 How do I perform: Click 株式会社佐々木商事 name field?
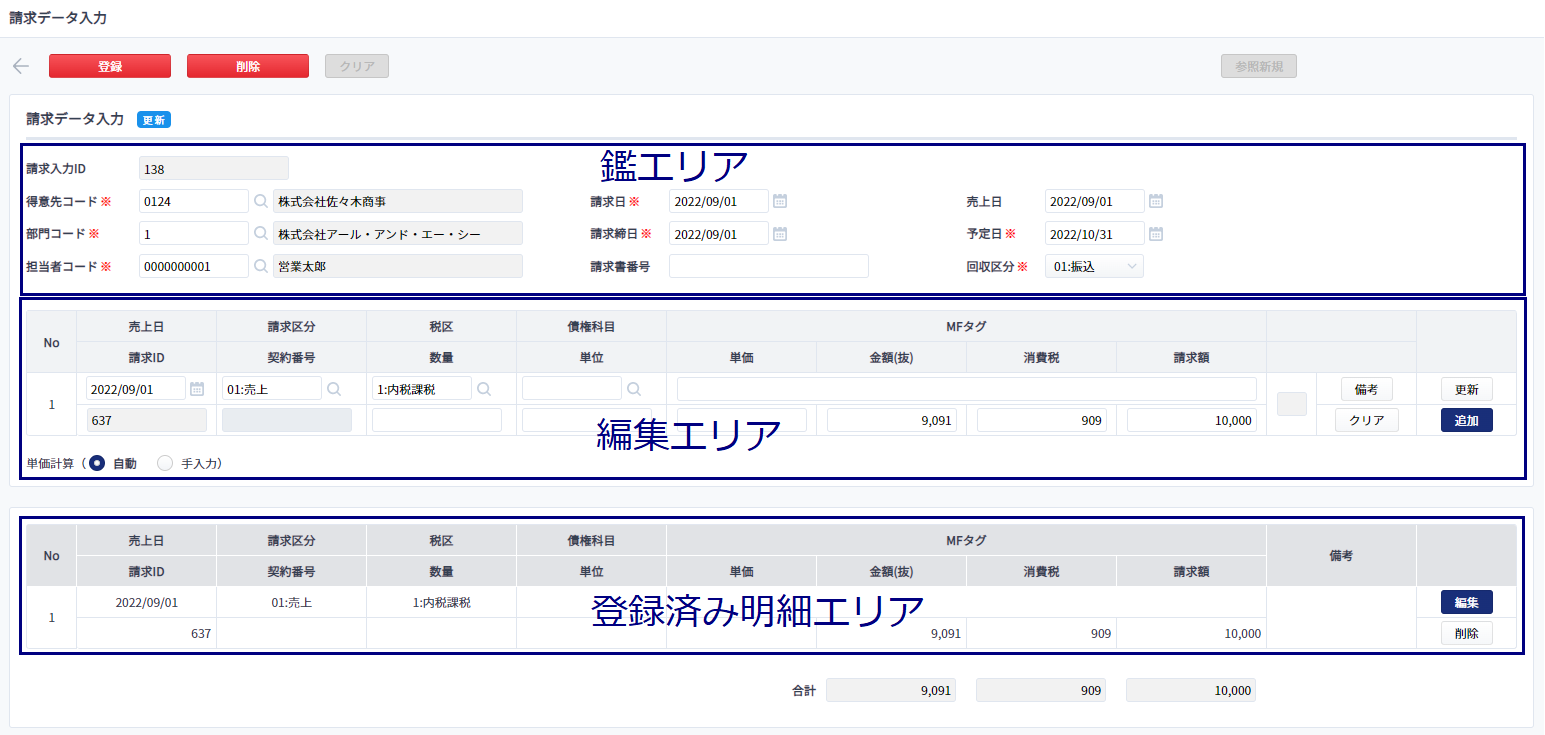(398, 202)
